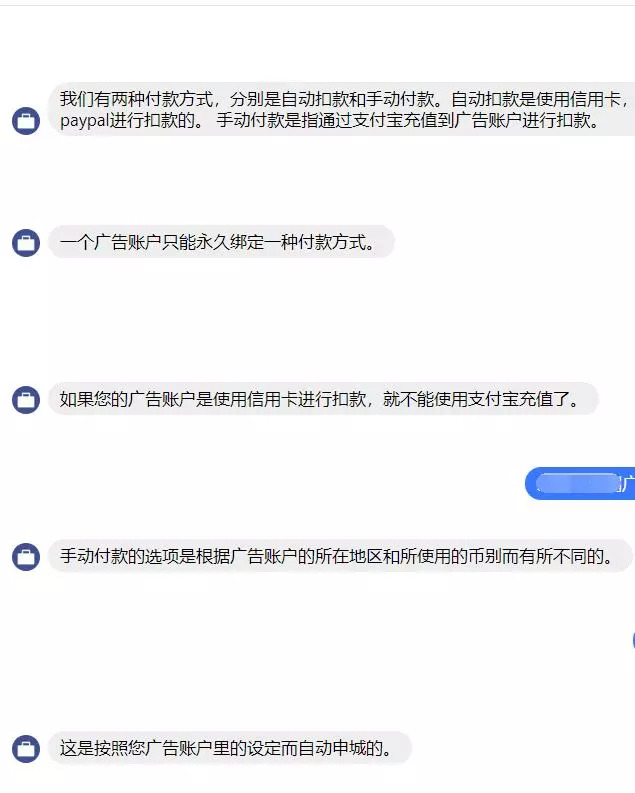Select the message 一个广告账户只能永久绑定一种付款方式

click(221, 242)
